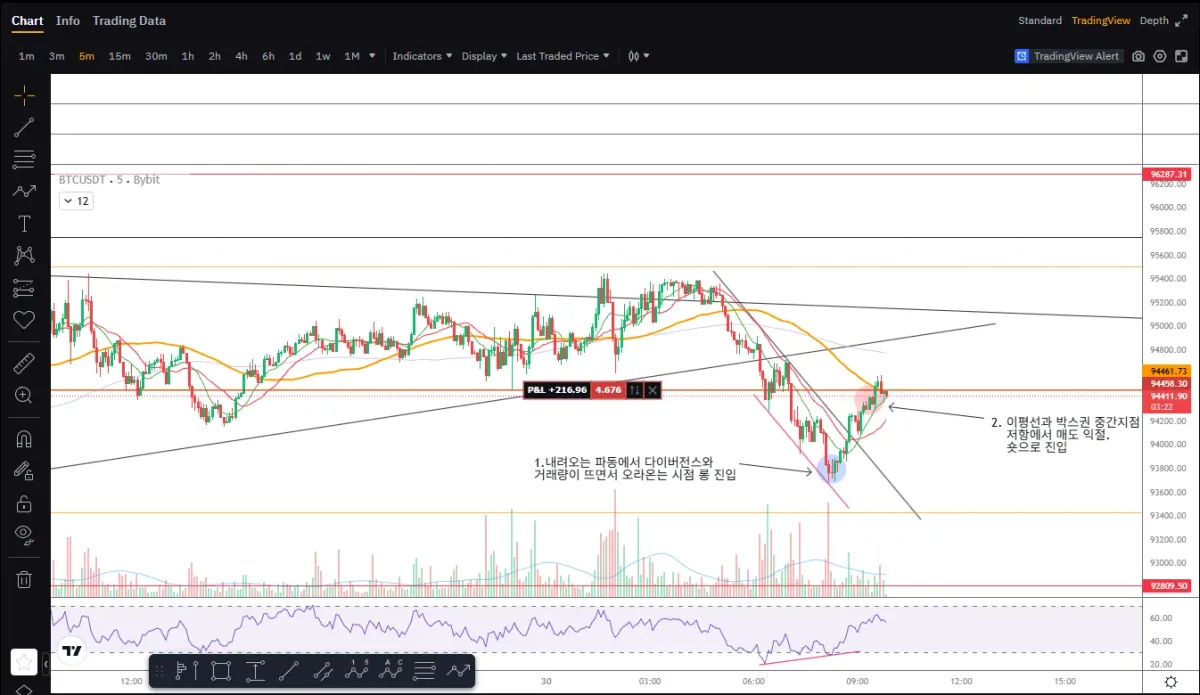Select the Depth chart view
This screenshot has width=1200, height=695.
click(x=1154, y=20)
